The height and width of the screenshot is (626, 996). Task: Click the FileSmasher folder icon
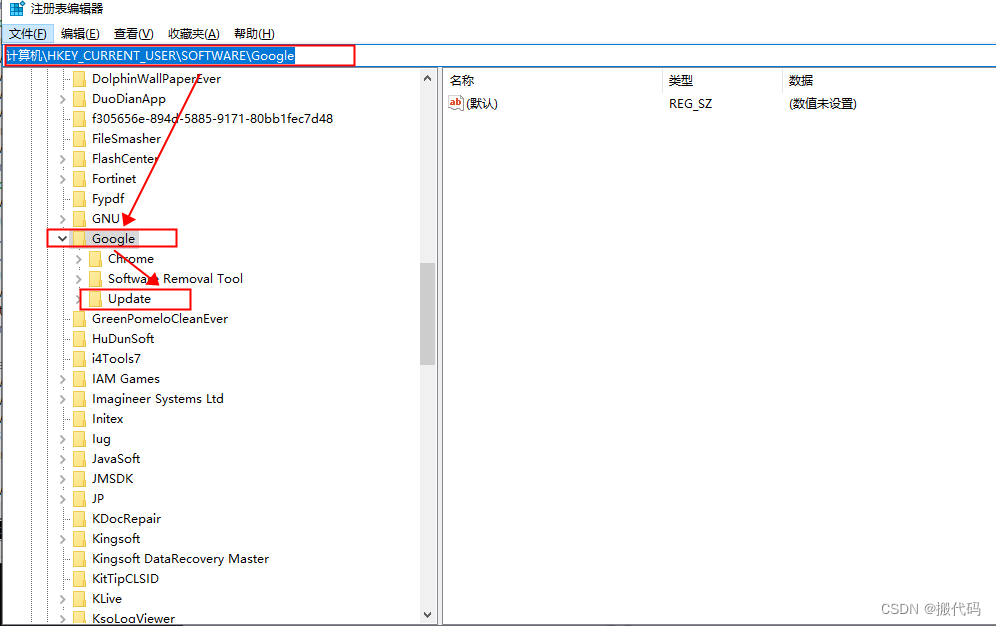(x=79, y=139)
